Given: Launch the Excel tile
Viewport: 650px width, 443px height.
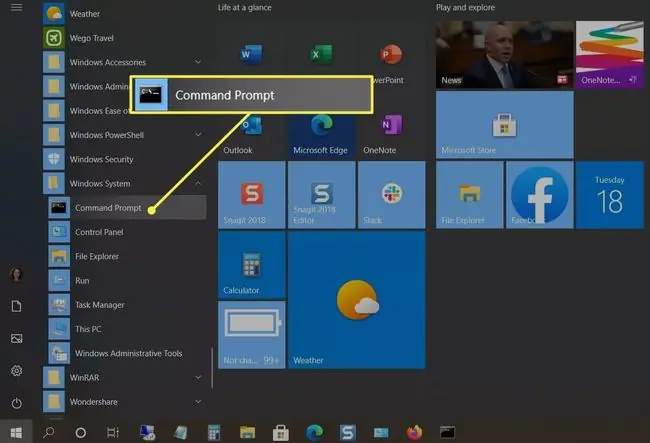Looking at the screenshot, I should click(x=321, y=55).
